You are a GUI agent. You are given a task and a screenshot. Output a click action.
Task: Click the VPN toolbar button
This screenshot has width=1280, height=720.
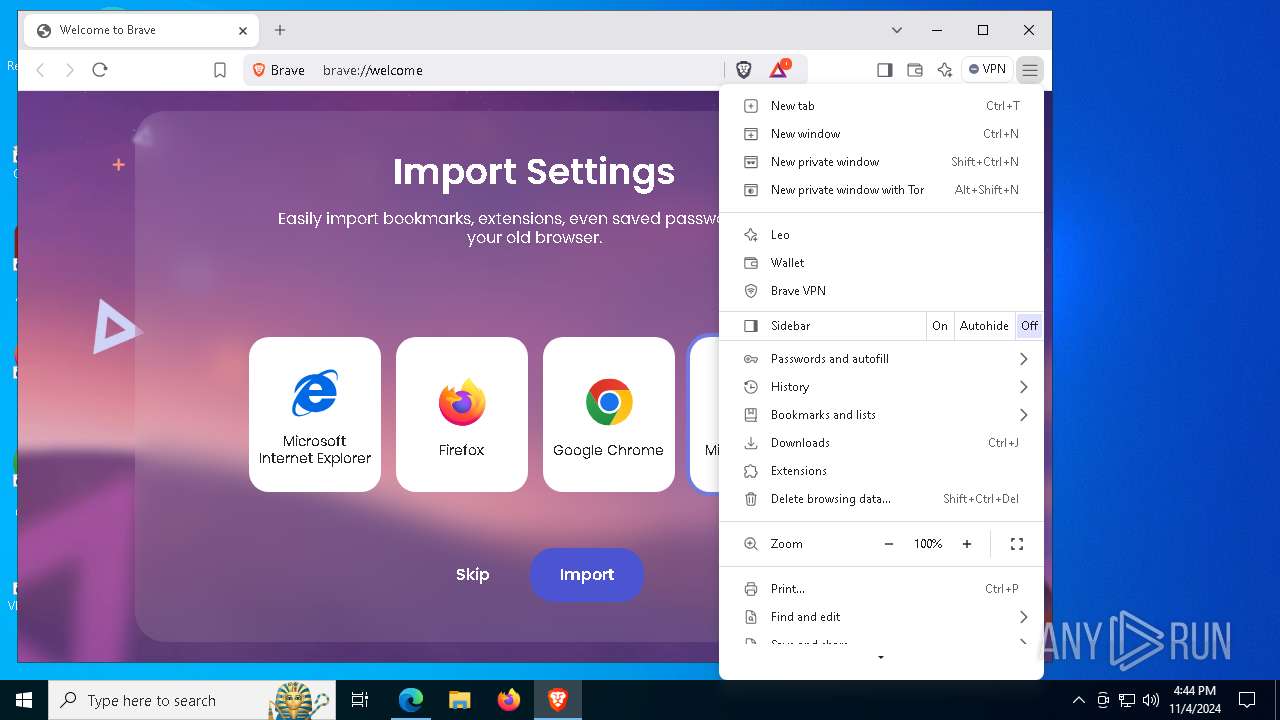coord(987,70)
